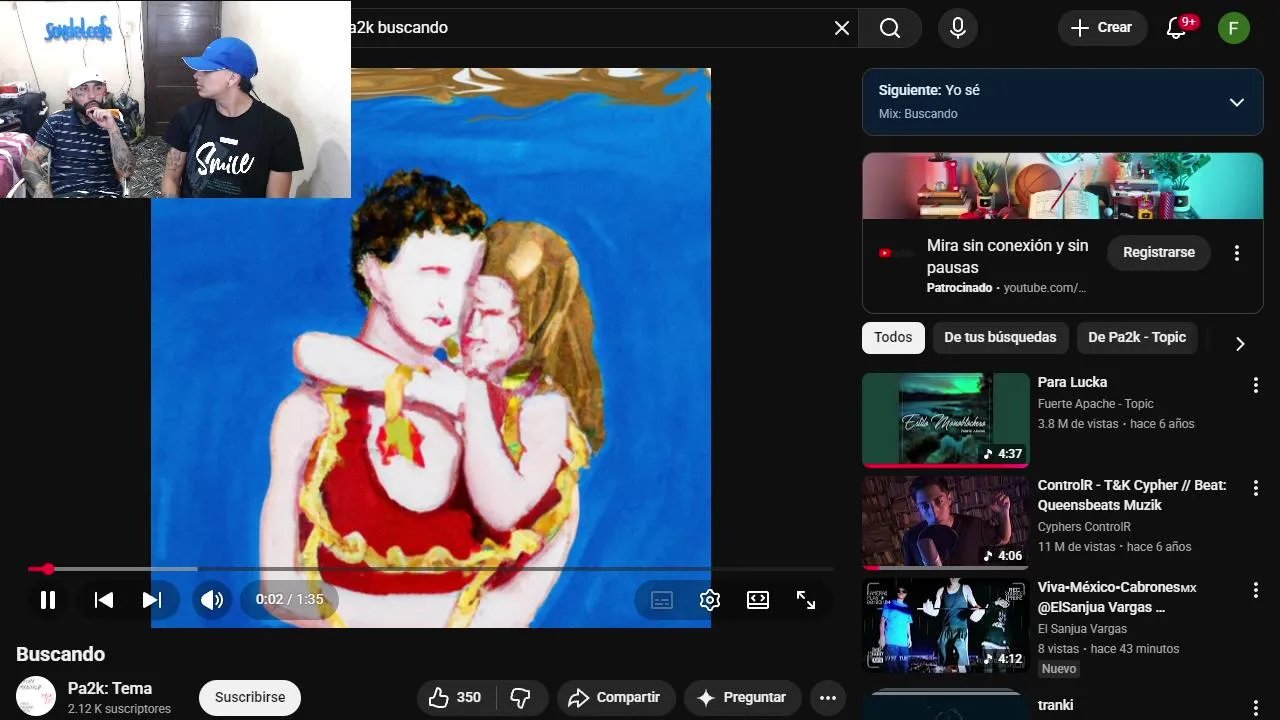
Task: Open Viva-México-Cabrones video title
Action: coord(1117,597)
